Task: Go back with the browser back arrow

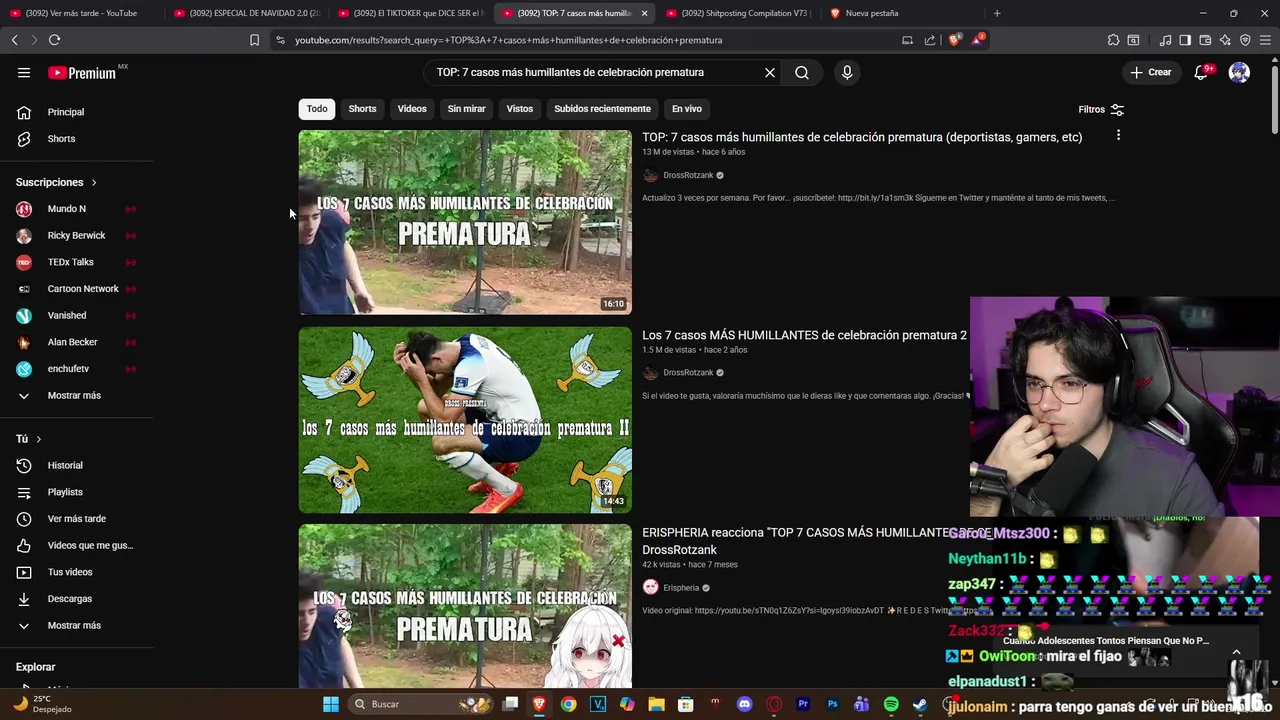Action: [14, 40]
